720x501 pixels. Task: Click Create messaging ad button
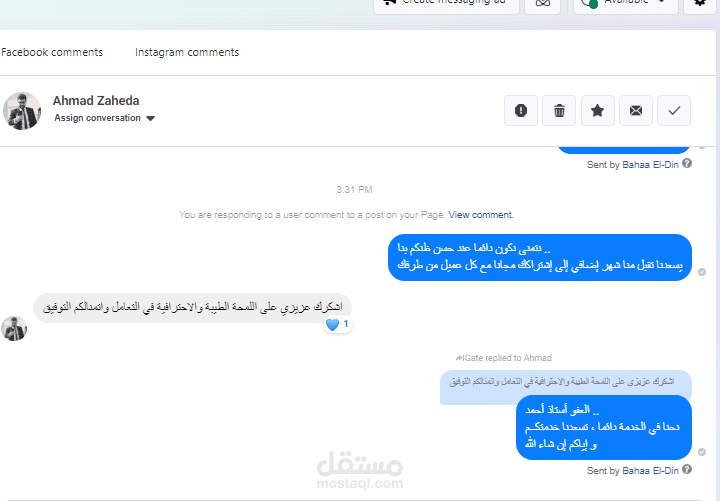point(446,3)
